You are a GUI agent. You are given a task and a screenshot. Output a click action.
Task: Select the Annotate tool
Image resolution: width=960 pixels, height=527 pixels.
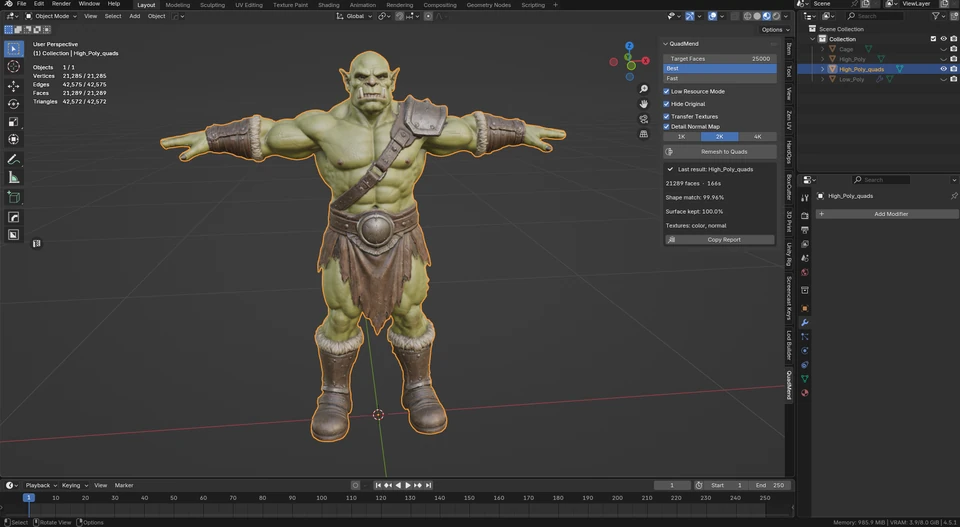pyautogui.click(x=13, y=160)
